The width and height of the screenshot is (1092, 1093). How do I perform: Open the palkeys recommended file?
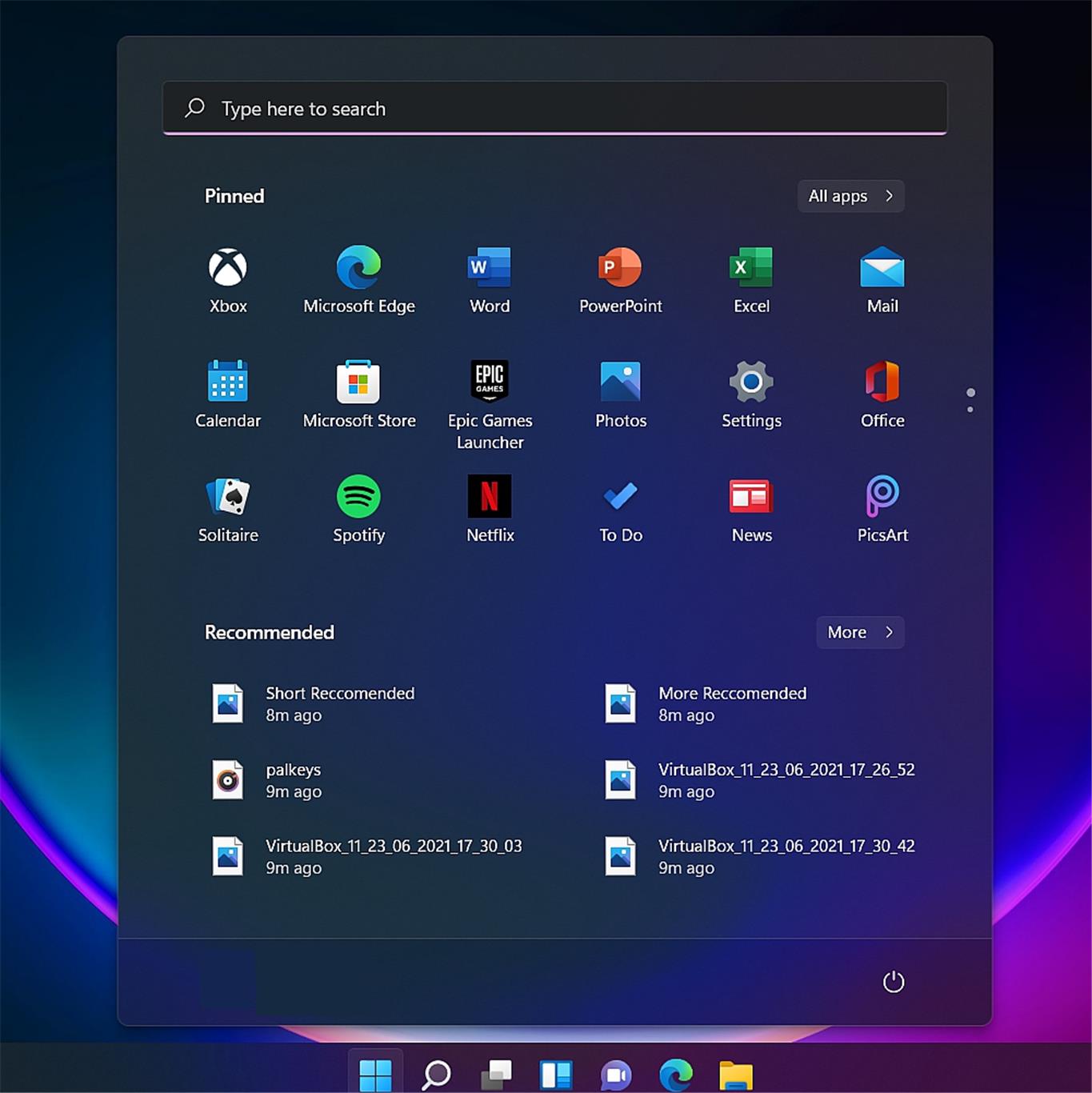[x=293, y=780]
